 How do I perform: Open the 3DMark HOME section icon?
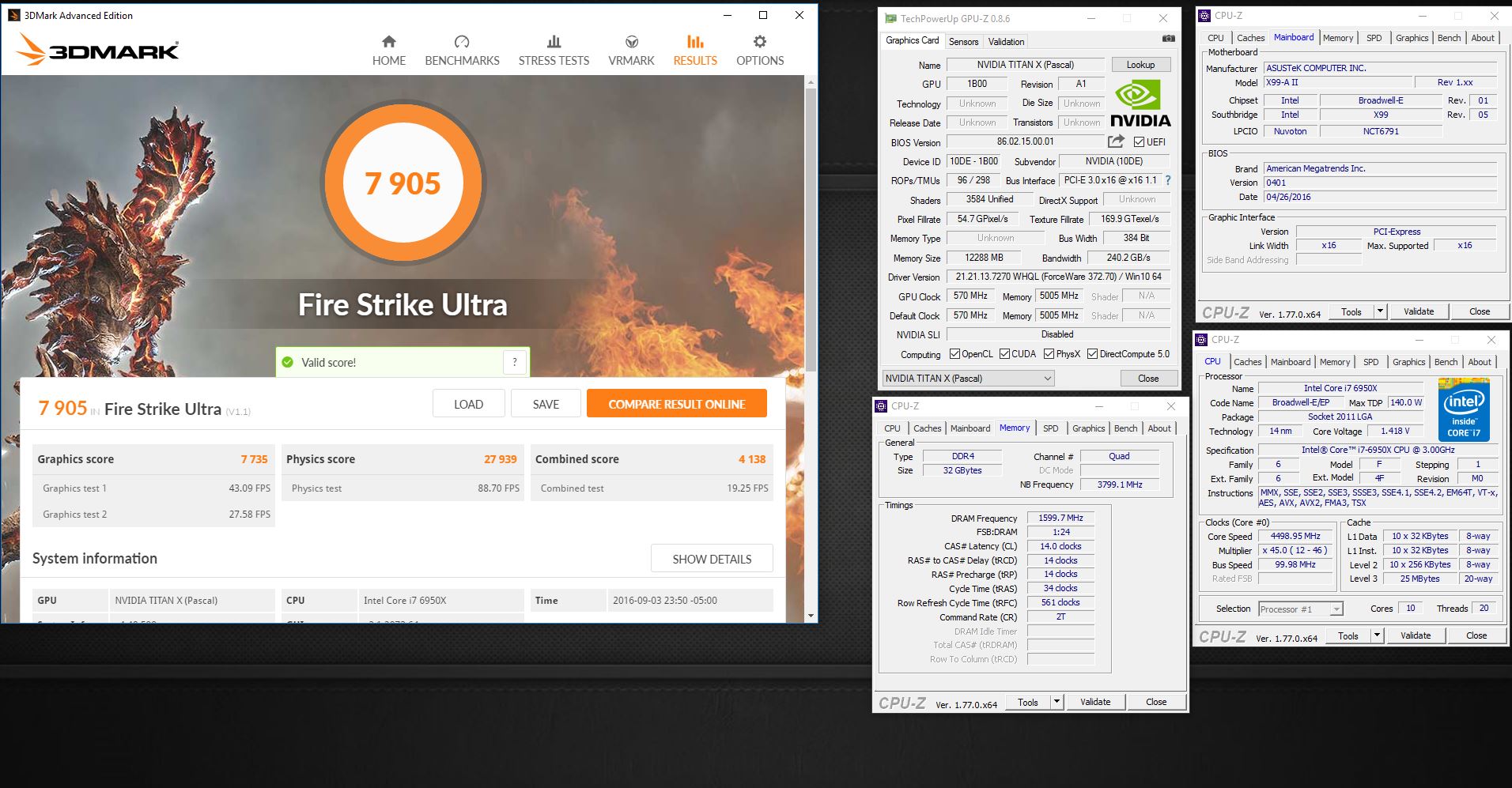tap(388, 42)
